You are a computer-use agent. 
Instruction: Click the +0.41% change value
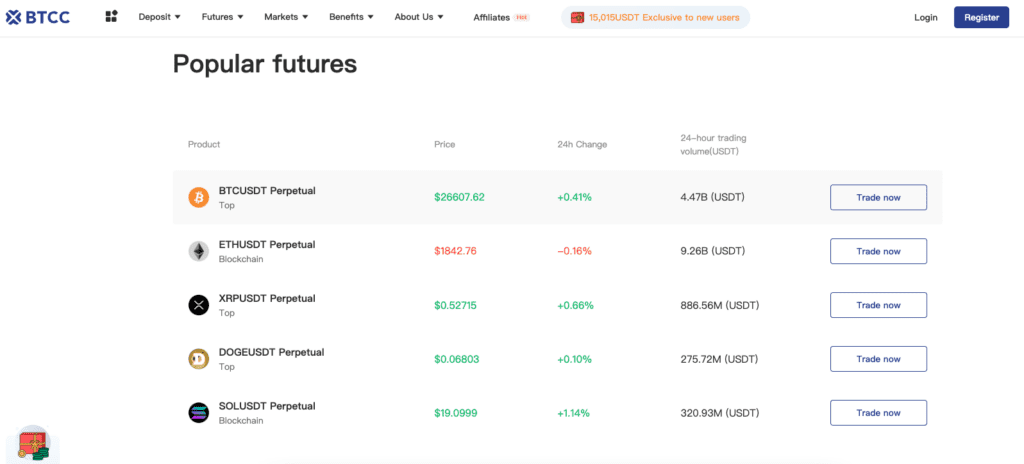(x=574, y=197)
